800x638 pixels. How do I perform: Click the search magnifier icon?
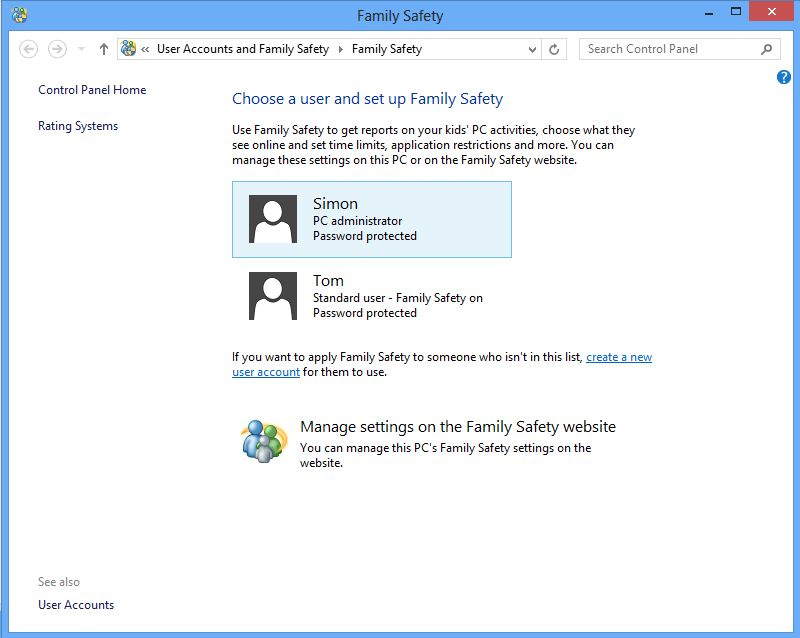click(766, 49)
